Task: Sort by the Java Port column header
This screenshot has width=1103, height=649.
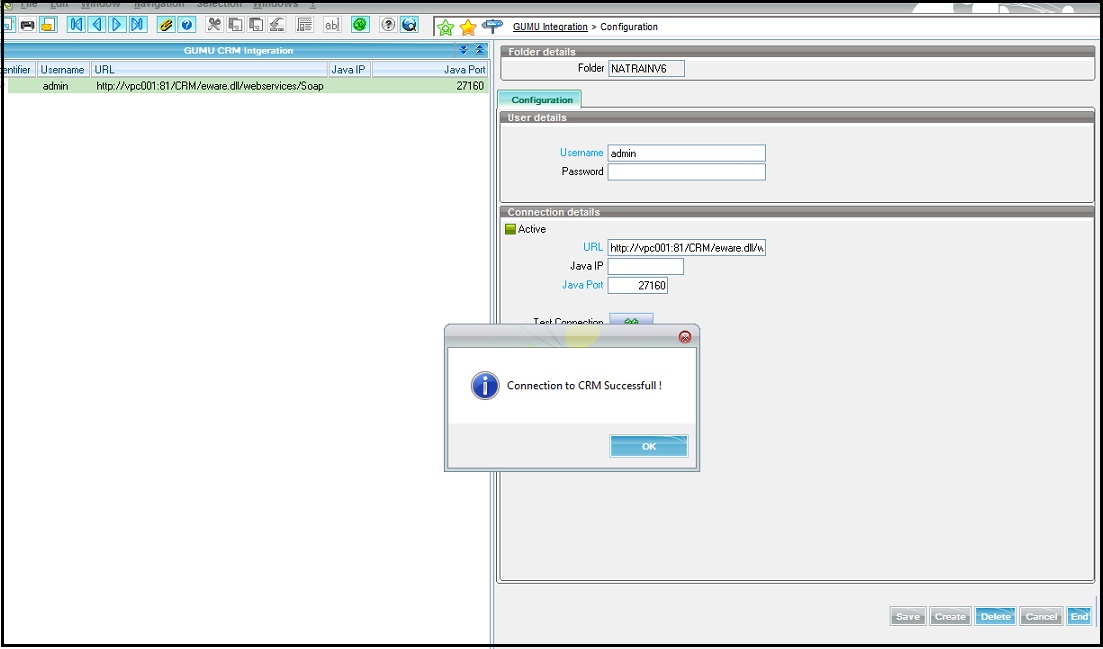Action: pyautogui.click(x=430, y=70)
